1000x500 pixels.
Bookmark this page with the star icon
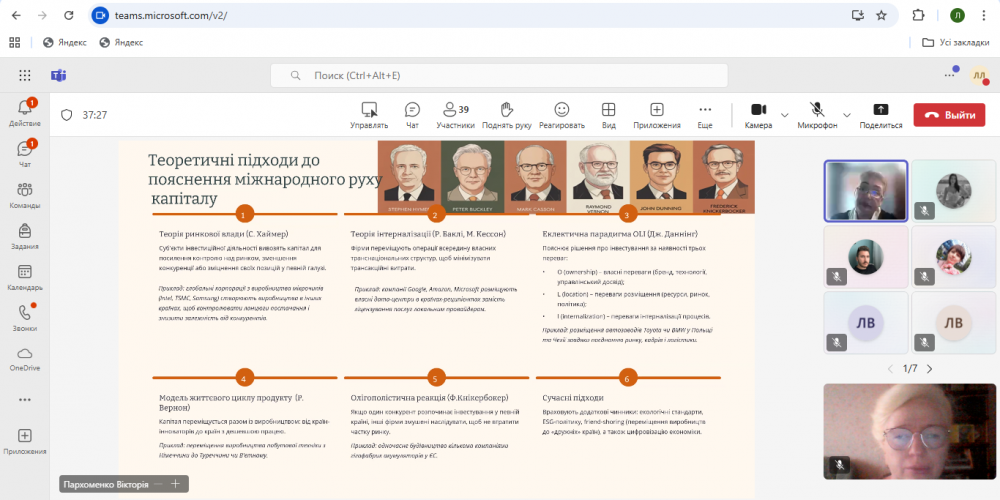click(881, 15)
